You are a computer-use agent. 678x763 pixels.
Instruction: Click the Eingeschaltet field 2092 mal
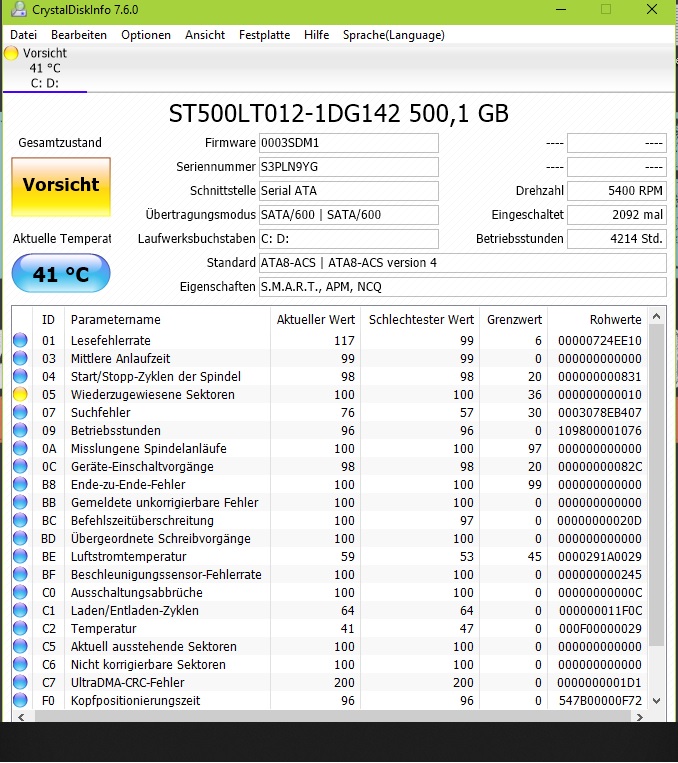(x=617, y=215)
